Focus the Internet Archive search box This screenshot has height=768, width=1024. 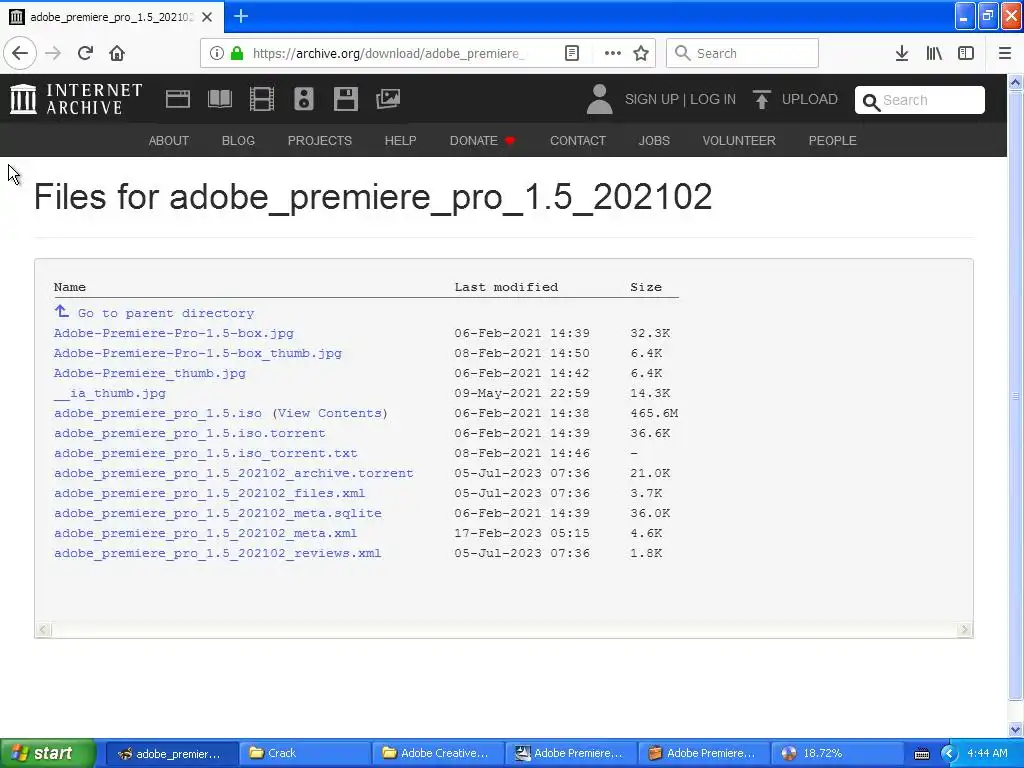(x=920, y=100)
